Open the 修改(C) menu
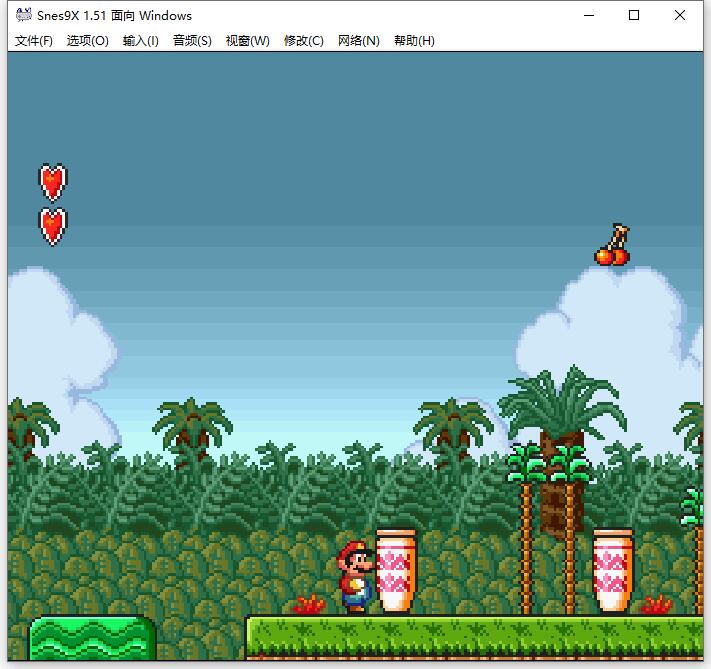 point(303,41)
